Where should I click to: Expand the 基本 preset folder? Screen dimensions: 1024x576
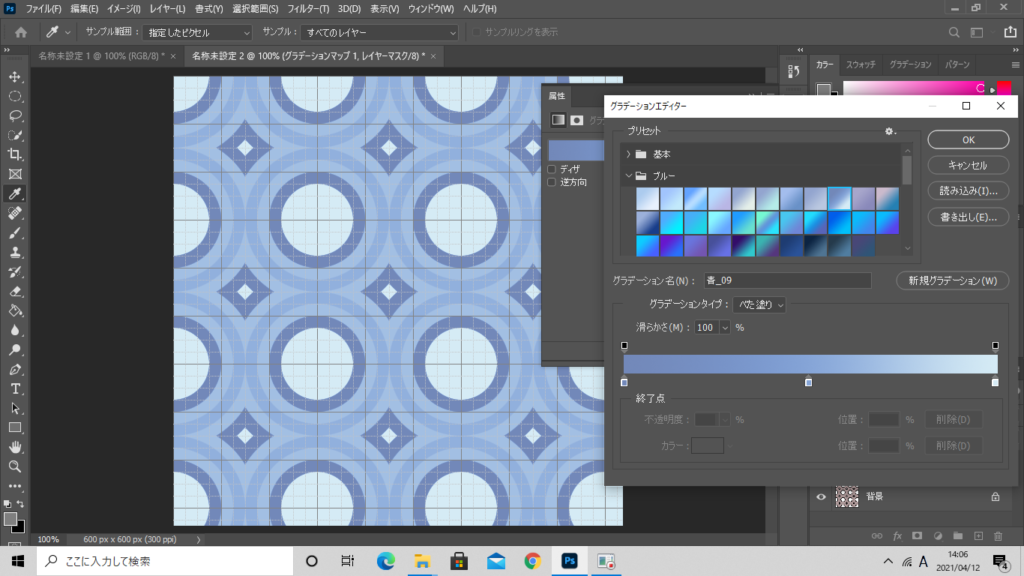(628, 154)
